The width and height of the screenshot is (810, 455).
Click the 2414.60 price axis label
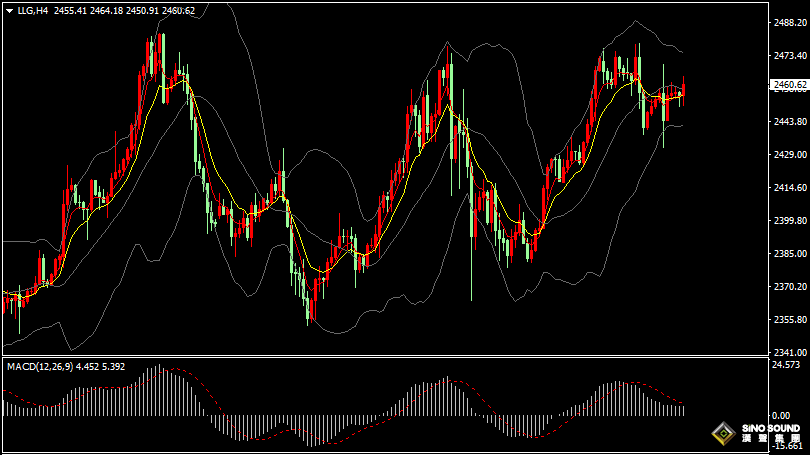[x=788, y=188]
